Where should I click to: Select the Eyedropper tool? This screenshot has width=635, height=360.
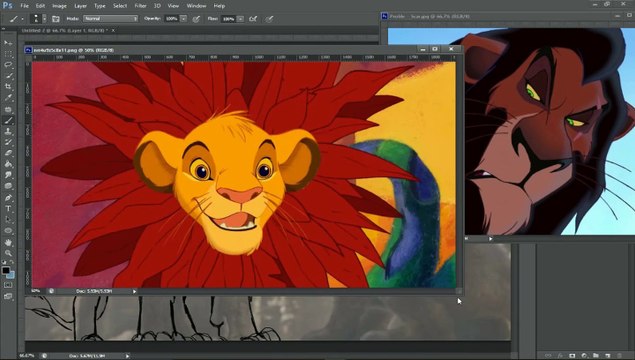(8, 98)
